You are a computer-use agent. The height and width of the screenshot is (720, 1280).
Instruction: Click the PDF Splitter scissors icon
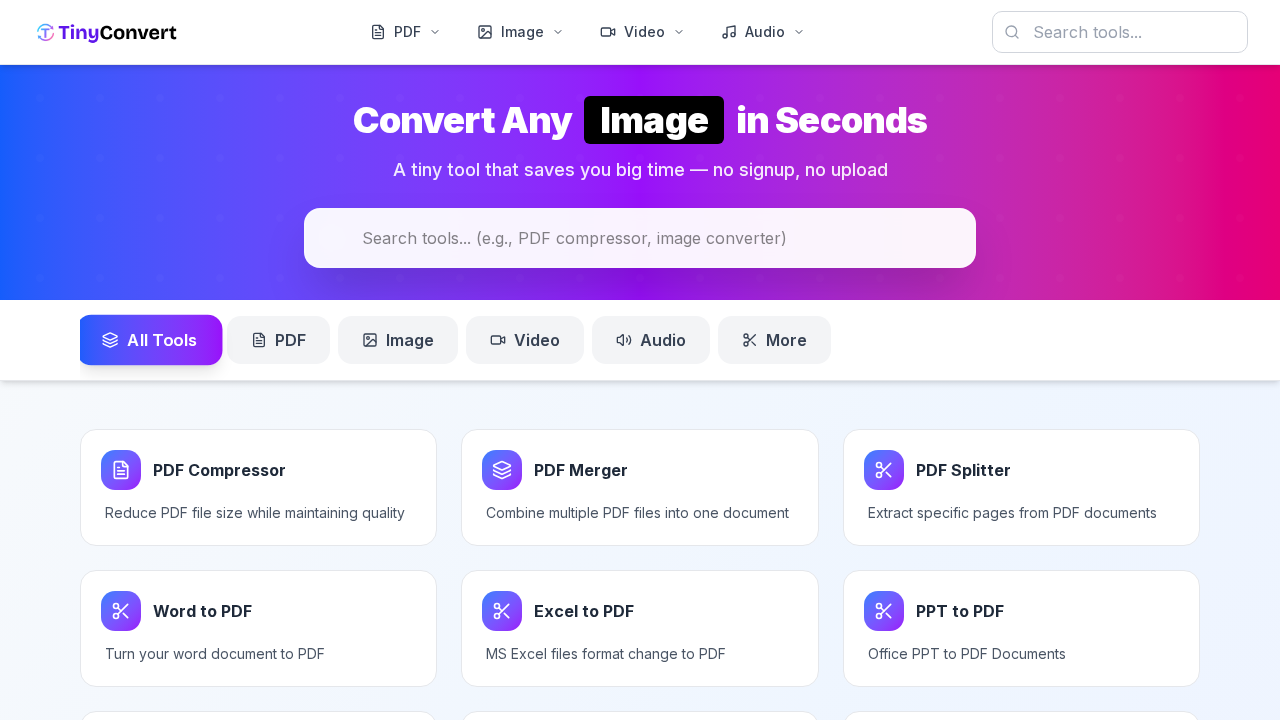click(x=883, y=470)
